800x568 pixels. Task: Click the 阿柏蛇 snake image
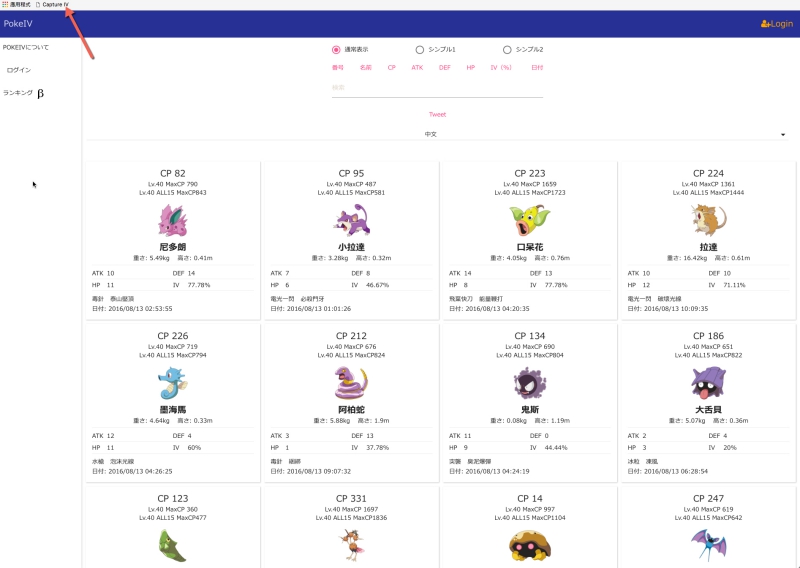point(352,383)
